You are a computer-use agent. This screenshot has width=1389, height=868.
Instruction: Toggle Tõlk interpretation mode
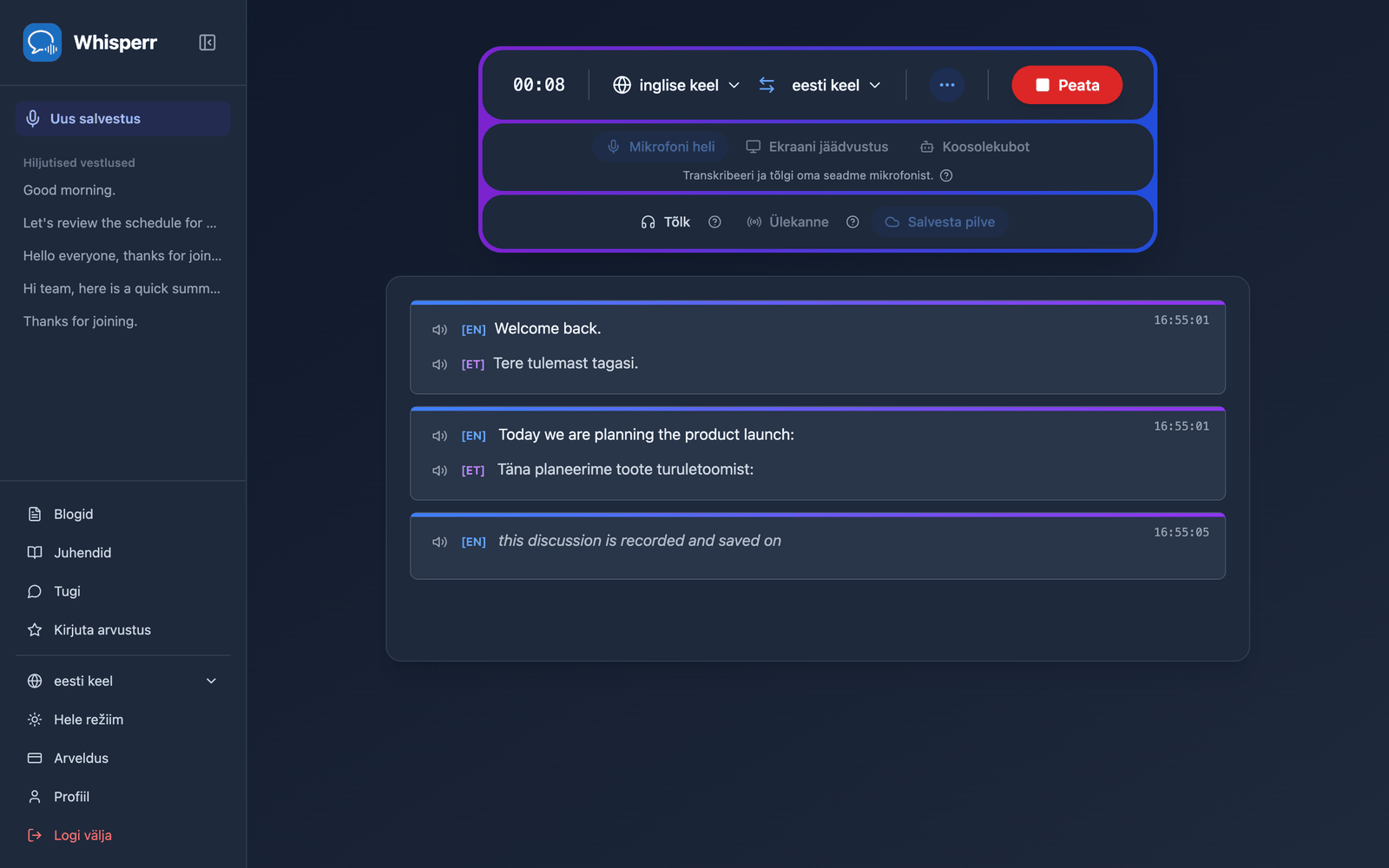pyautogui.click(x=665, y=222)
